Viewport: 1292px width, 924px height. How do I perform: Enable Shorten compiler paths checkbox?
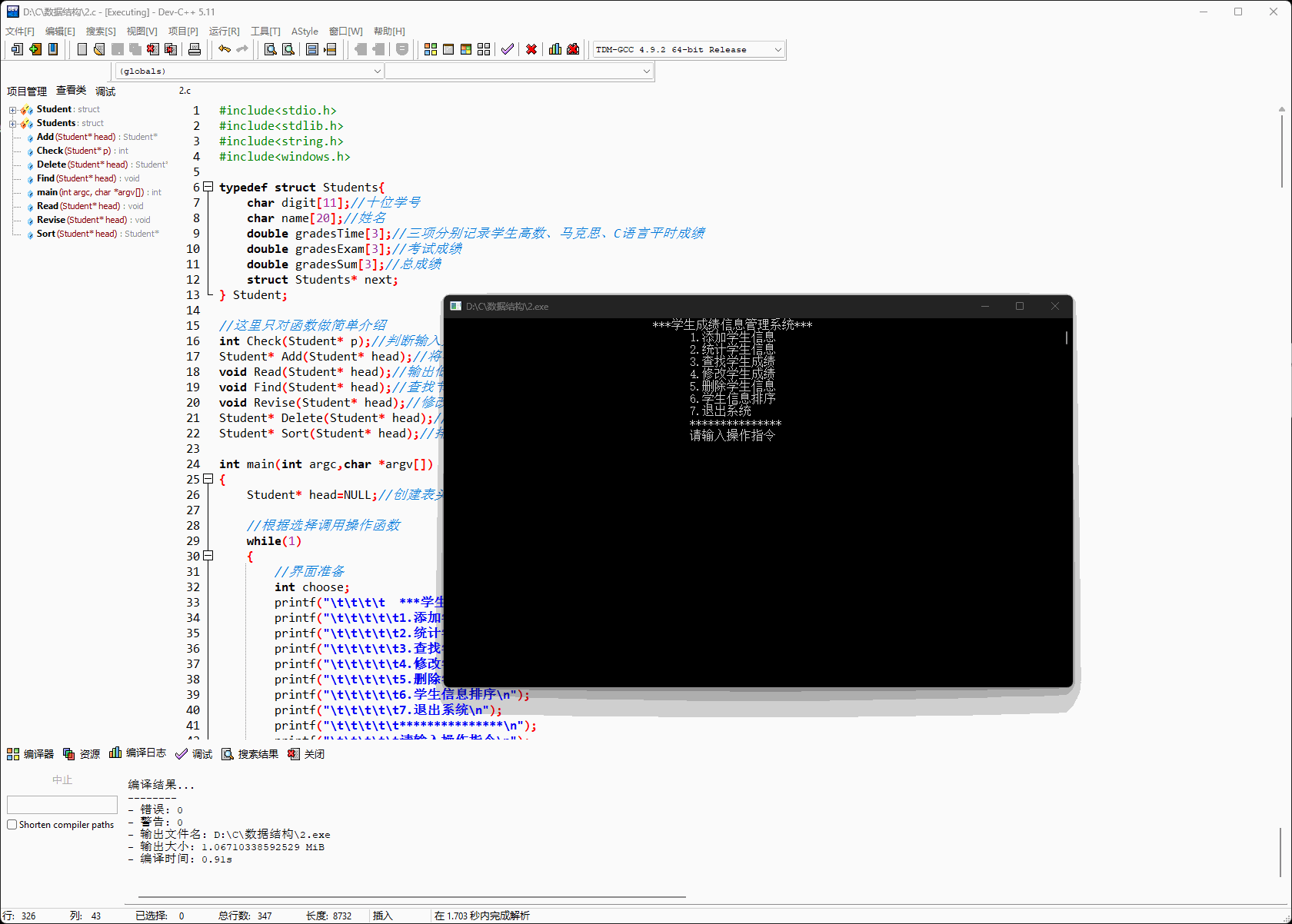(x=12, y=825)
